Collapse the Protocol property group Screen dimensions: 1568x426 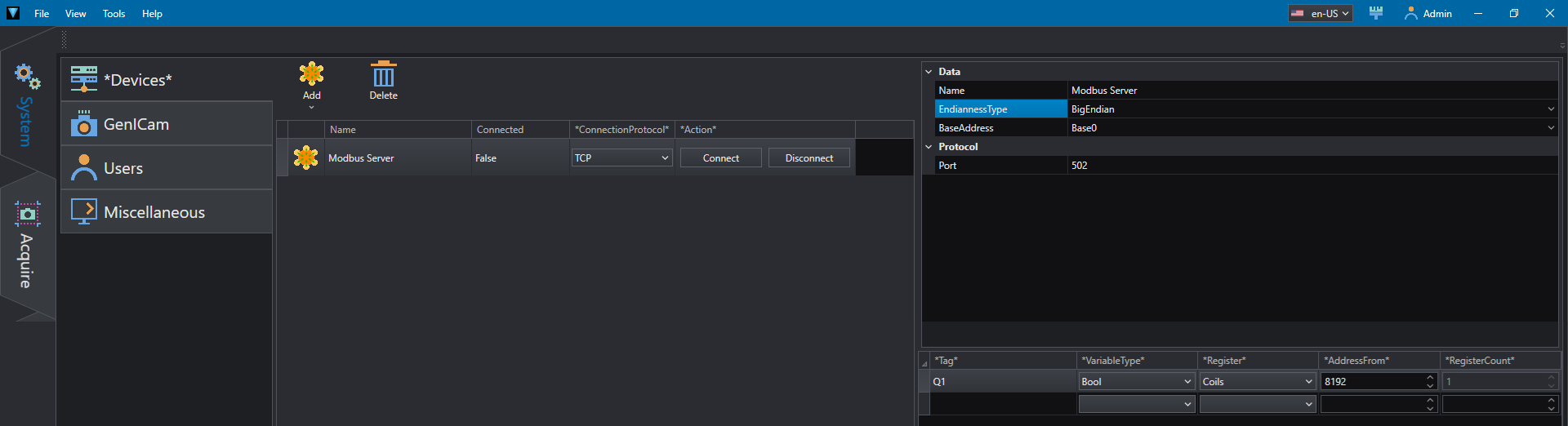929,147
